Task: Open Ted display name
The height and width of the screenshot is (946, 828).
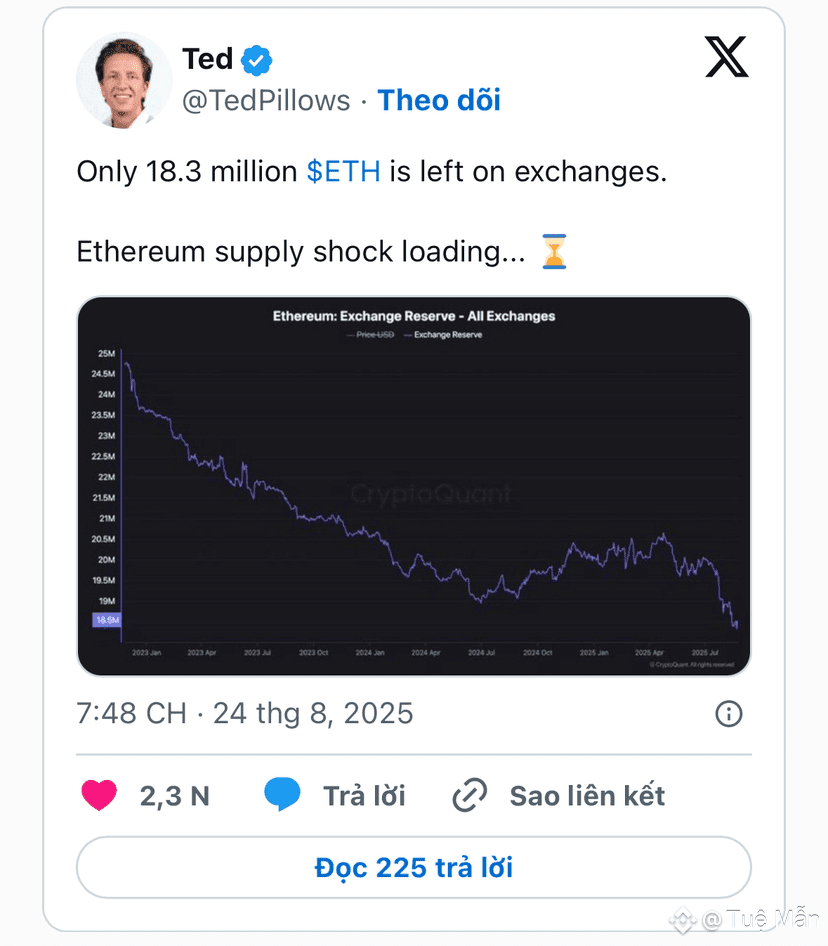Action: (208, 59)
